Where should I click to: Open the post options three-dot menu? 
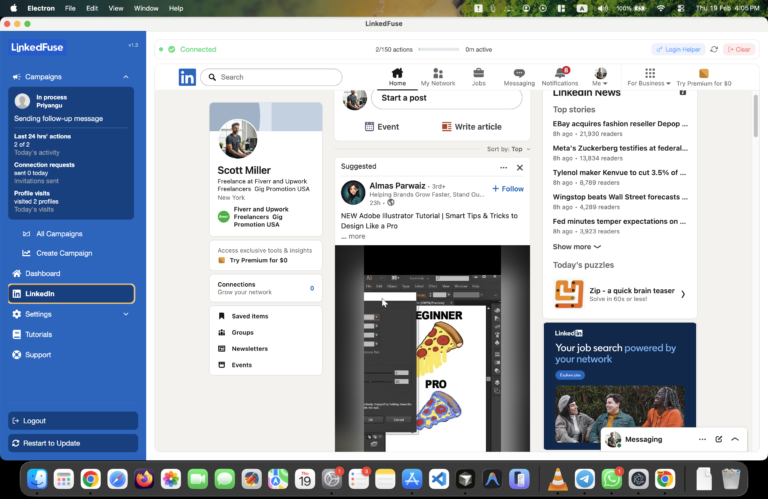pyautogui.click(x=503, y=167)
